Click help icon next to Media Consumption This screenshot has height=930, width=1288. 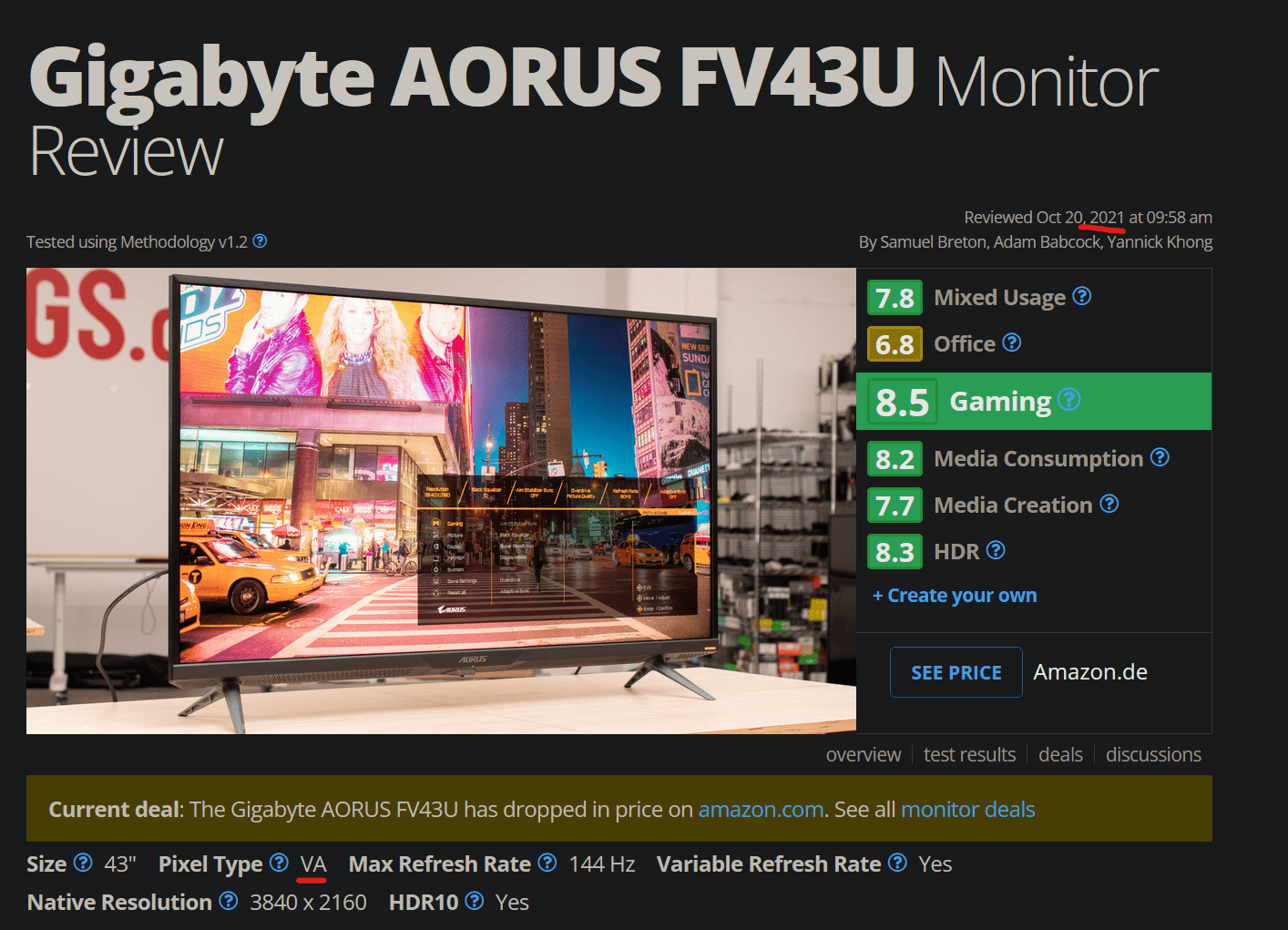click(x=1160, y=457)
